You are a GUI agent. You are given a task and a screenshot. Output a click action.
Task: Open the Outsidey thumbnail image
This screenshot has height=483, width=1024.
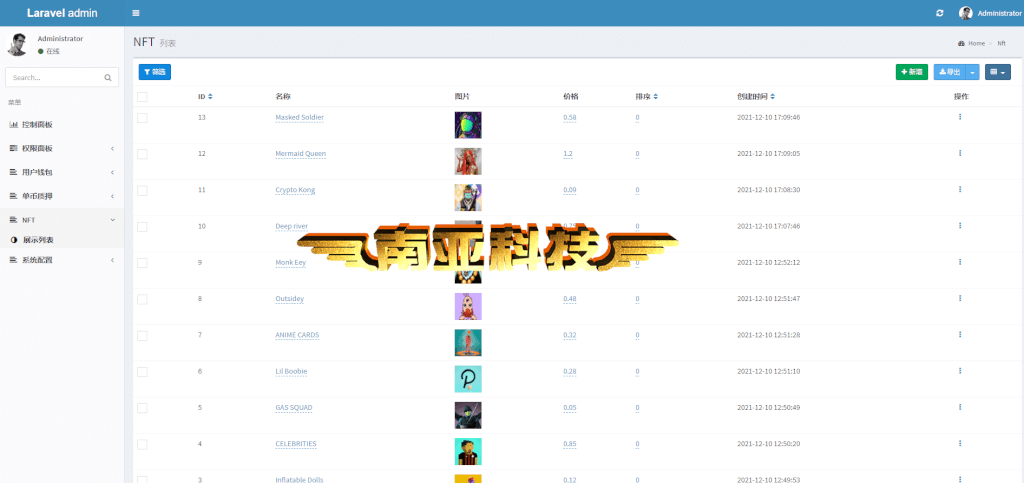(x=468, y=306)
